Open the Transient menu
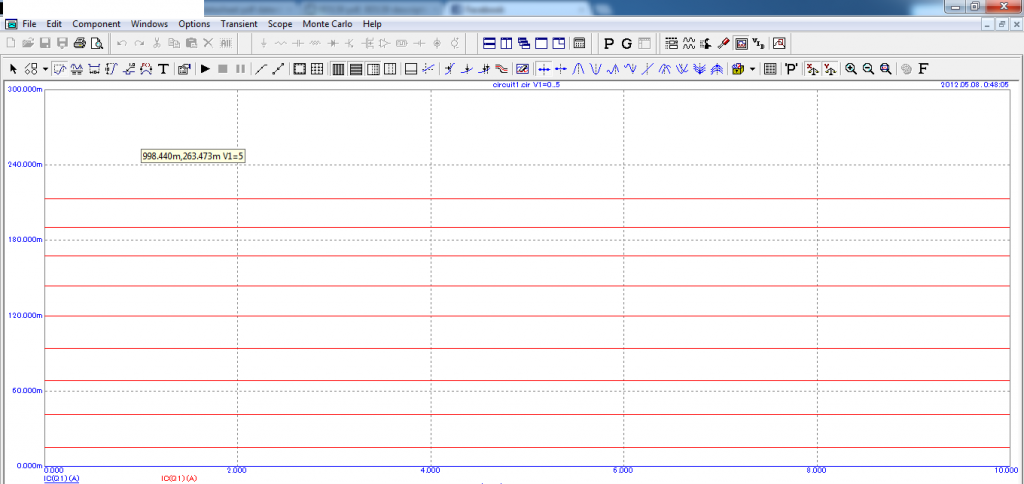 coord(239,24)
